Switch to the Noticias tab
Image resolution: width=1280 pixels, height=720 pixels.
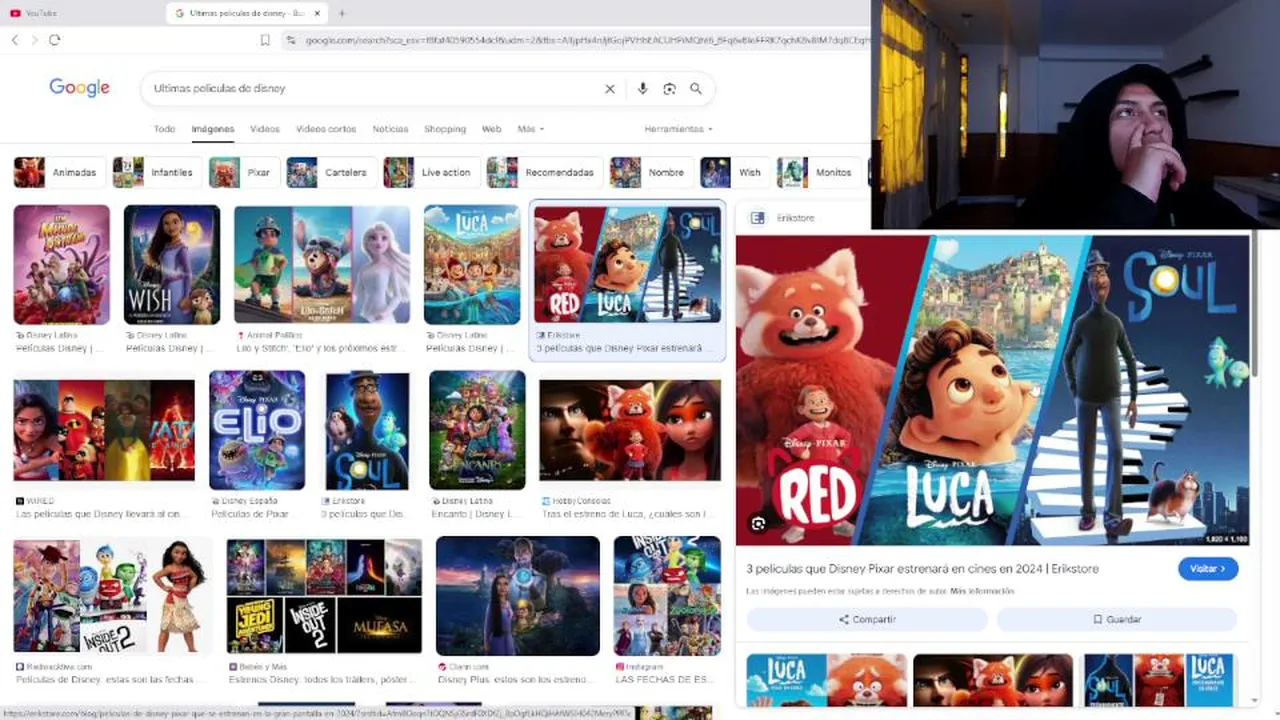pos(390,129)
